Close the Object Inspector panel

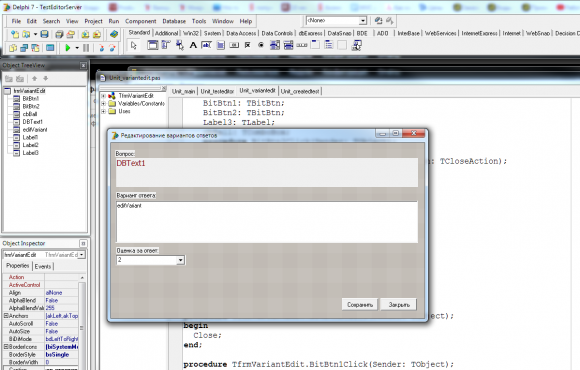tap(83, 243)
